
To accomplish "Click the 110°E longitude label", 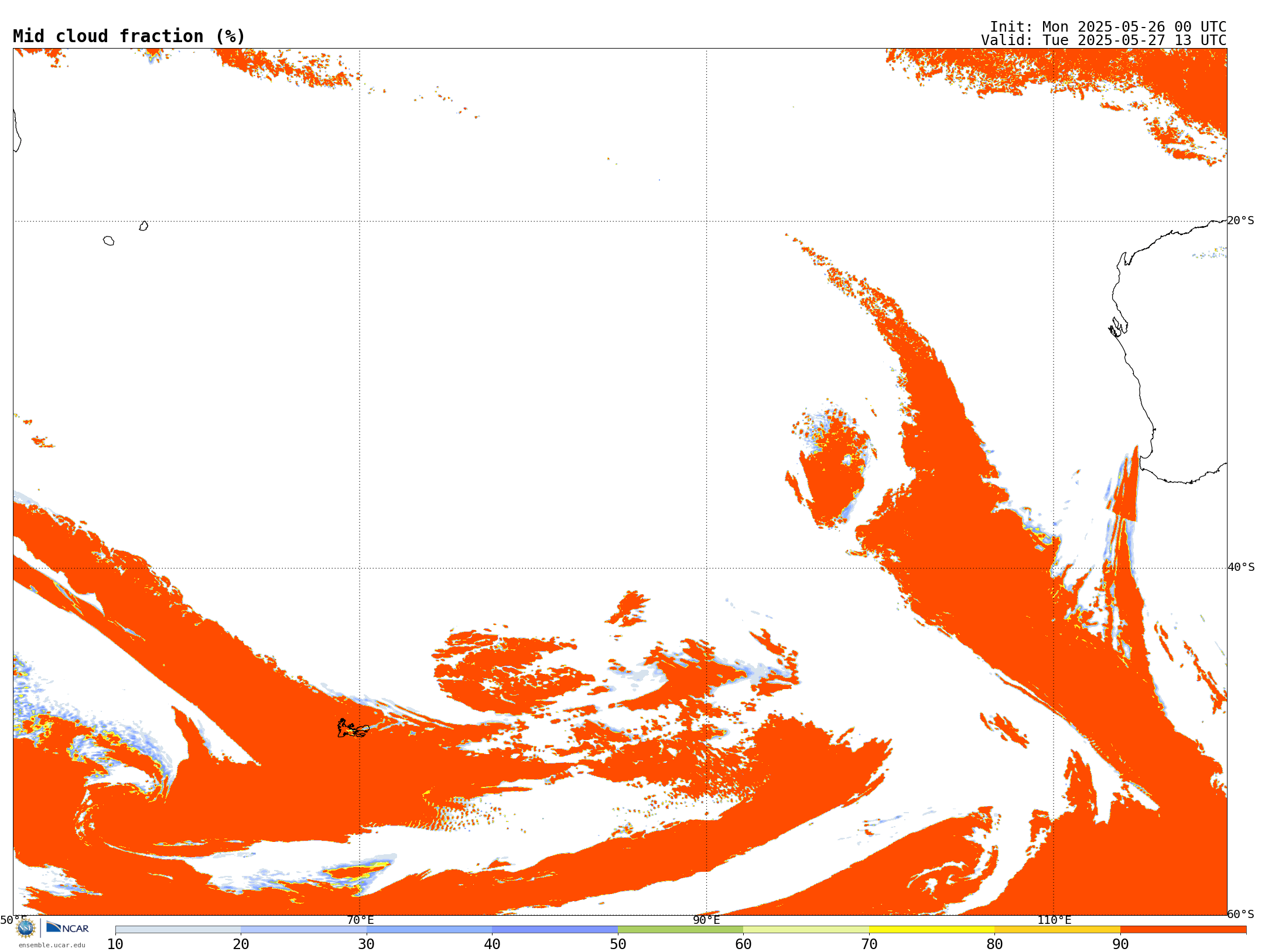I will (1054, 920).
